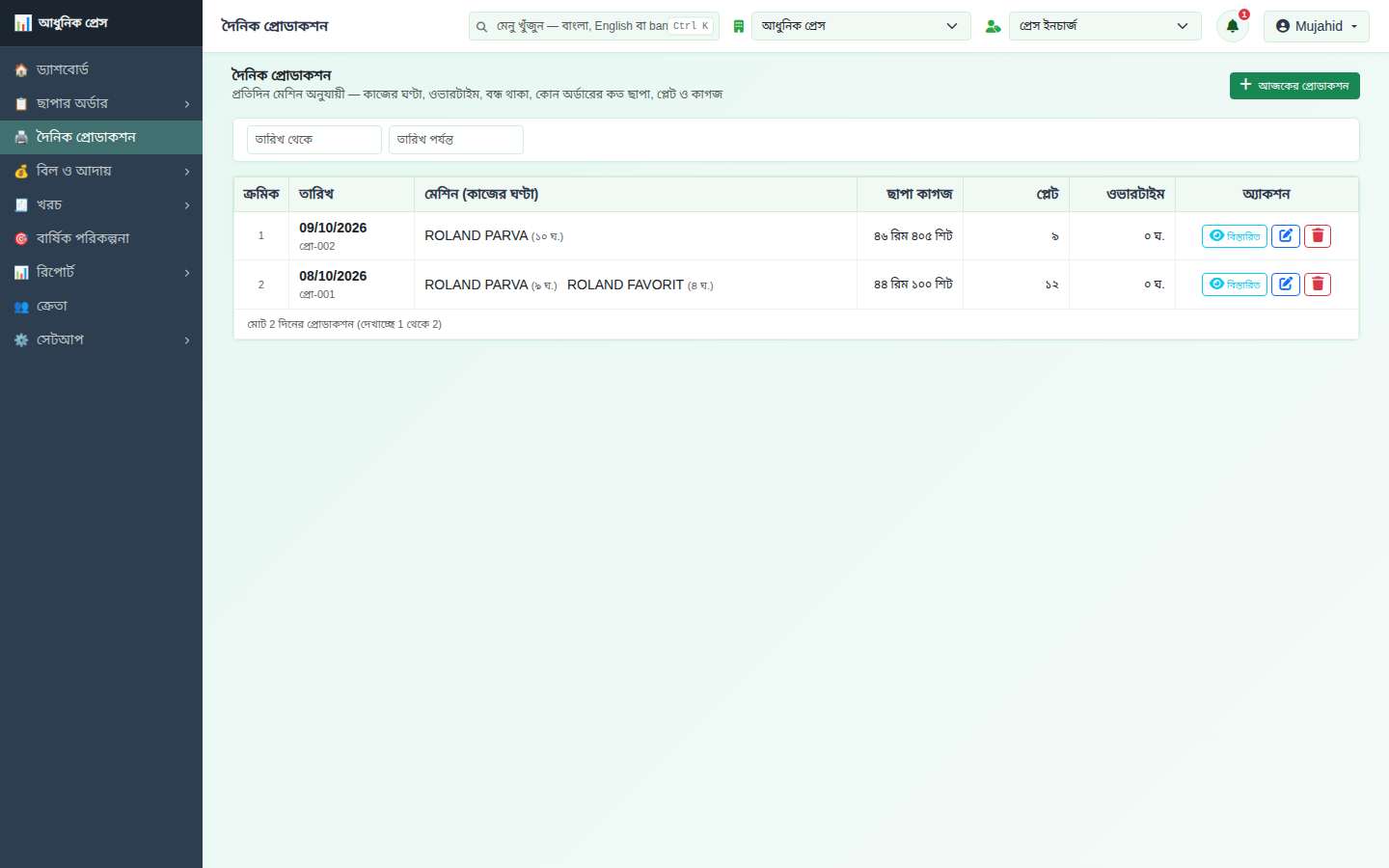
Task: Delete the 08/10/2026 production entry
Action: 1318,285
